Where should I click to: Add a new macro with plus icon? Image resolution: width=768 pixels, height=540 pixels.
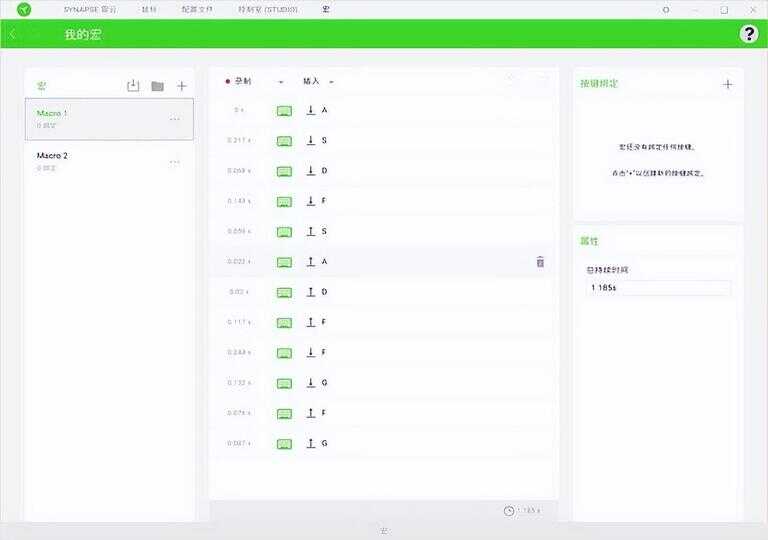pyautogui.click(x=182, y=86)
